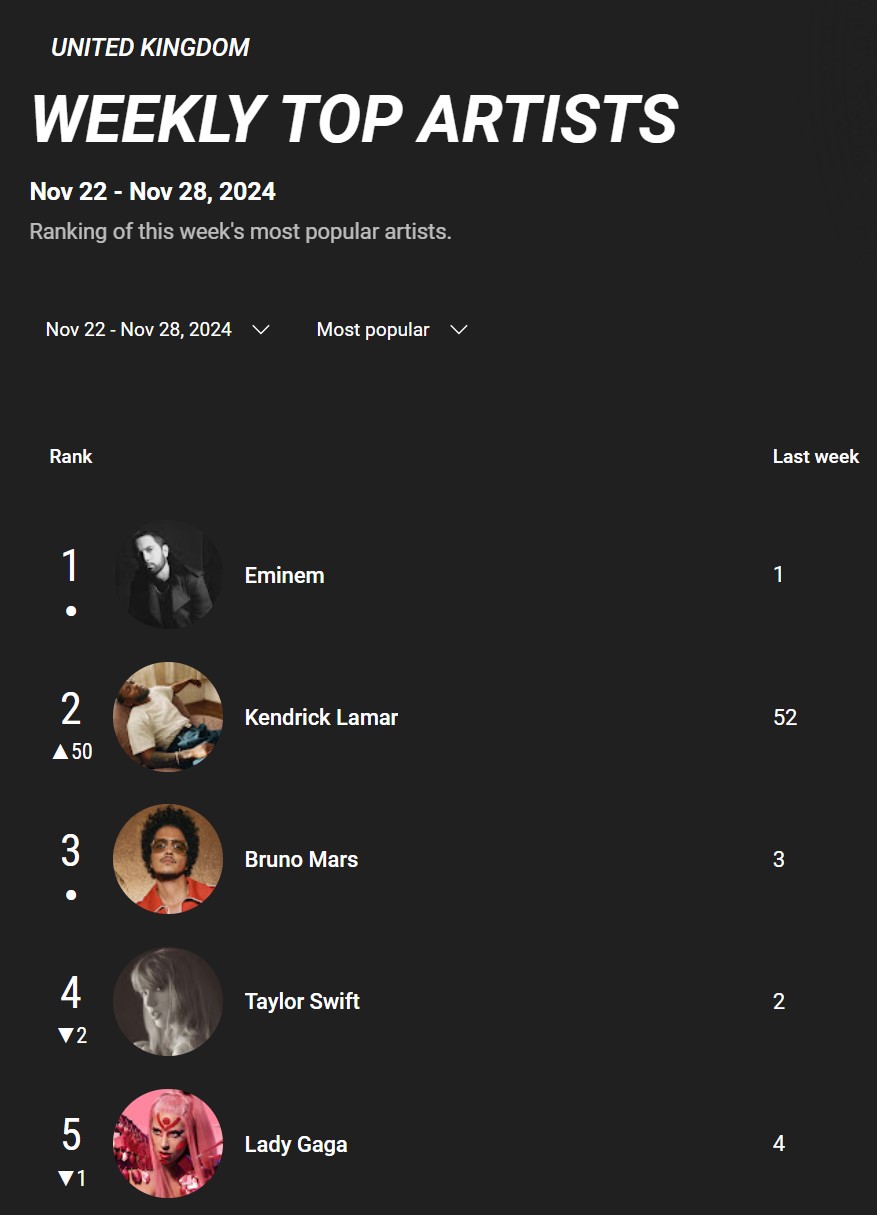Screen dimensions: 877x1215
Task: Click the down-1 arrow under rank 5
Action: click(72, 1178)
